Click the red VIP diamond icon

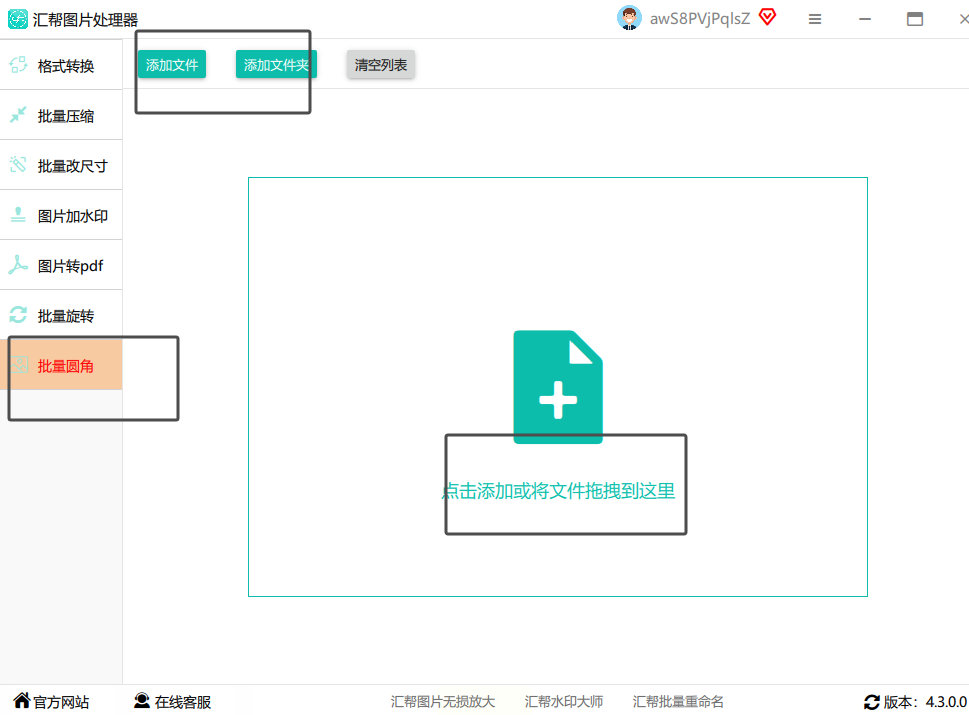768,17
